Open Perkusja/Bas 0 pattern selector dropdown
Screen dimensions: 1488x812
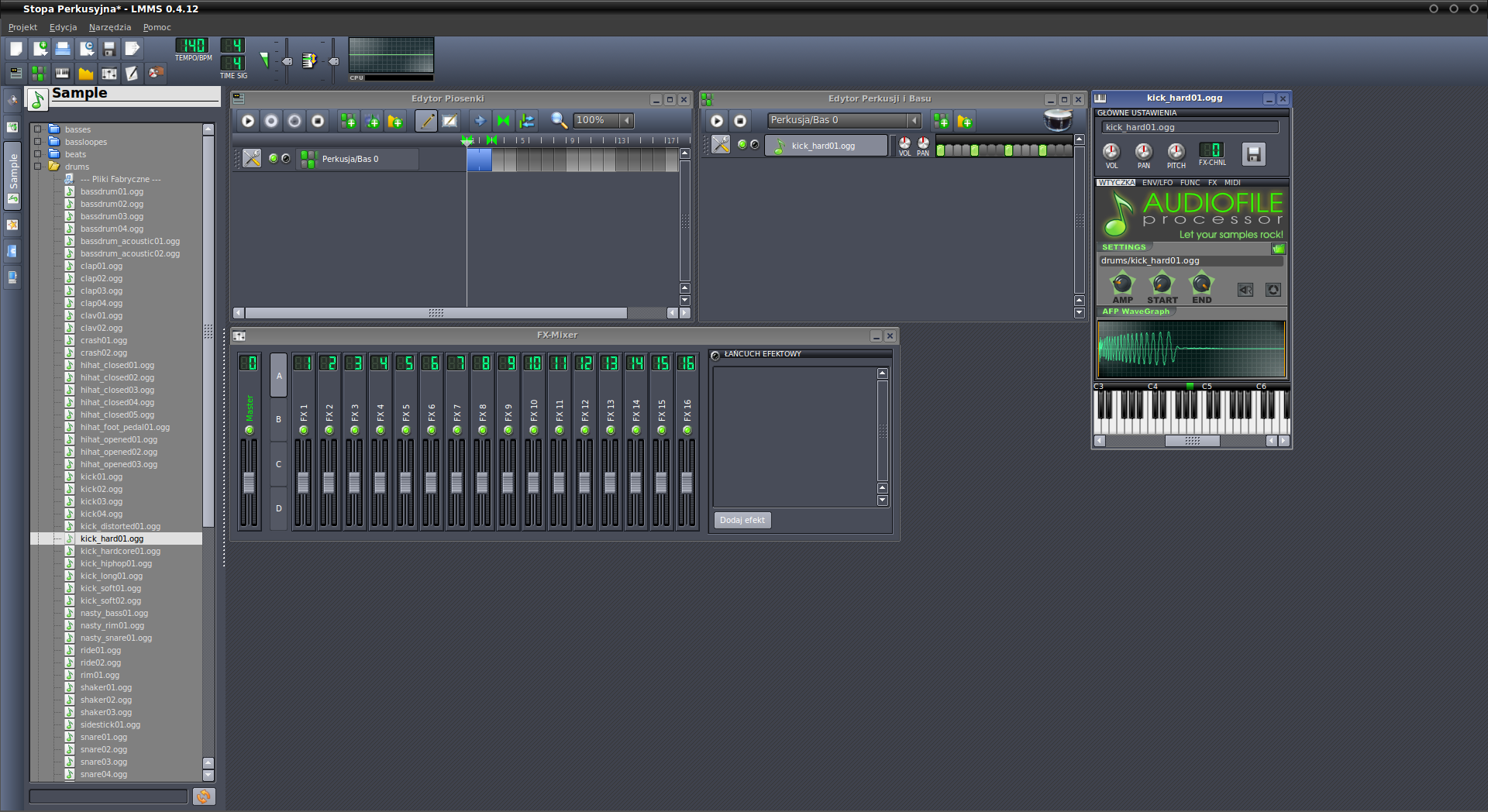click(914, 121)
